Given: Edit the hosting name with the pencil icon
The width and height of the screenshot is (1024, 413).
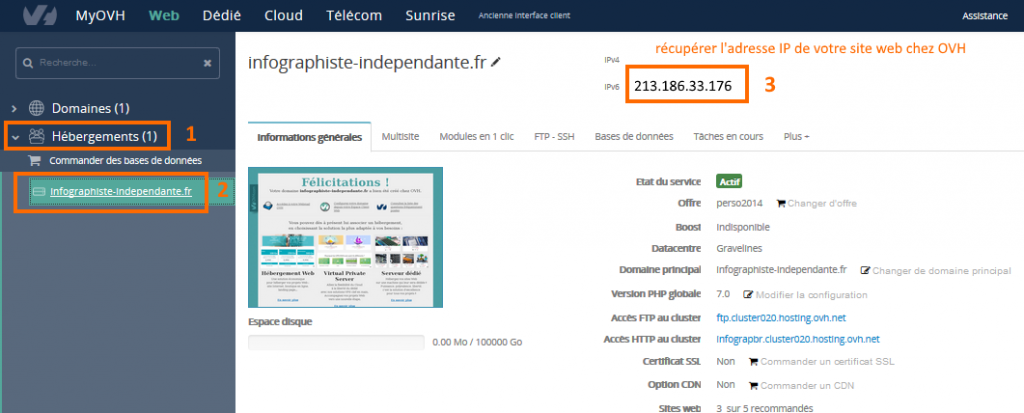Looking at the screenshot, I should 496,62.
